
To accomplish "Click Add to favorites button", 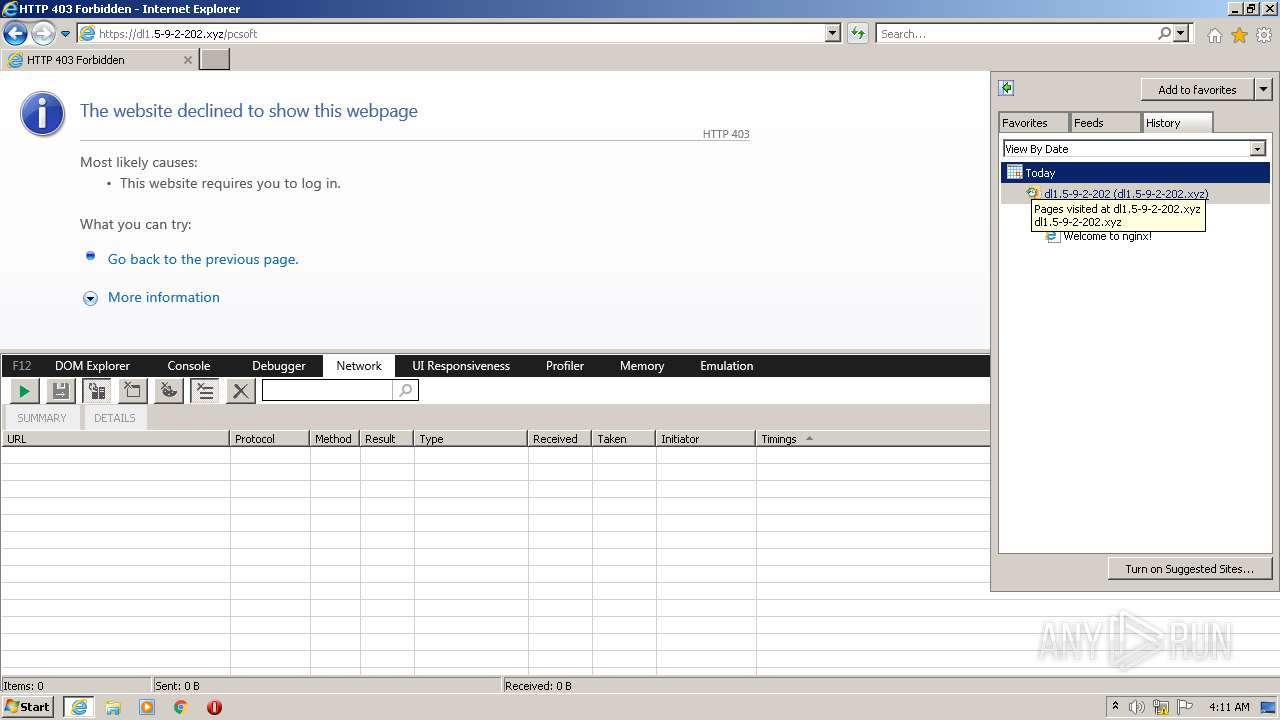I will (x=1197, y=90).
